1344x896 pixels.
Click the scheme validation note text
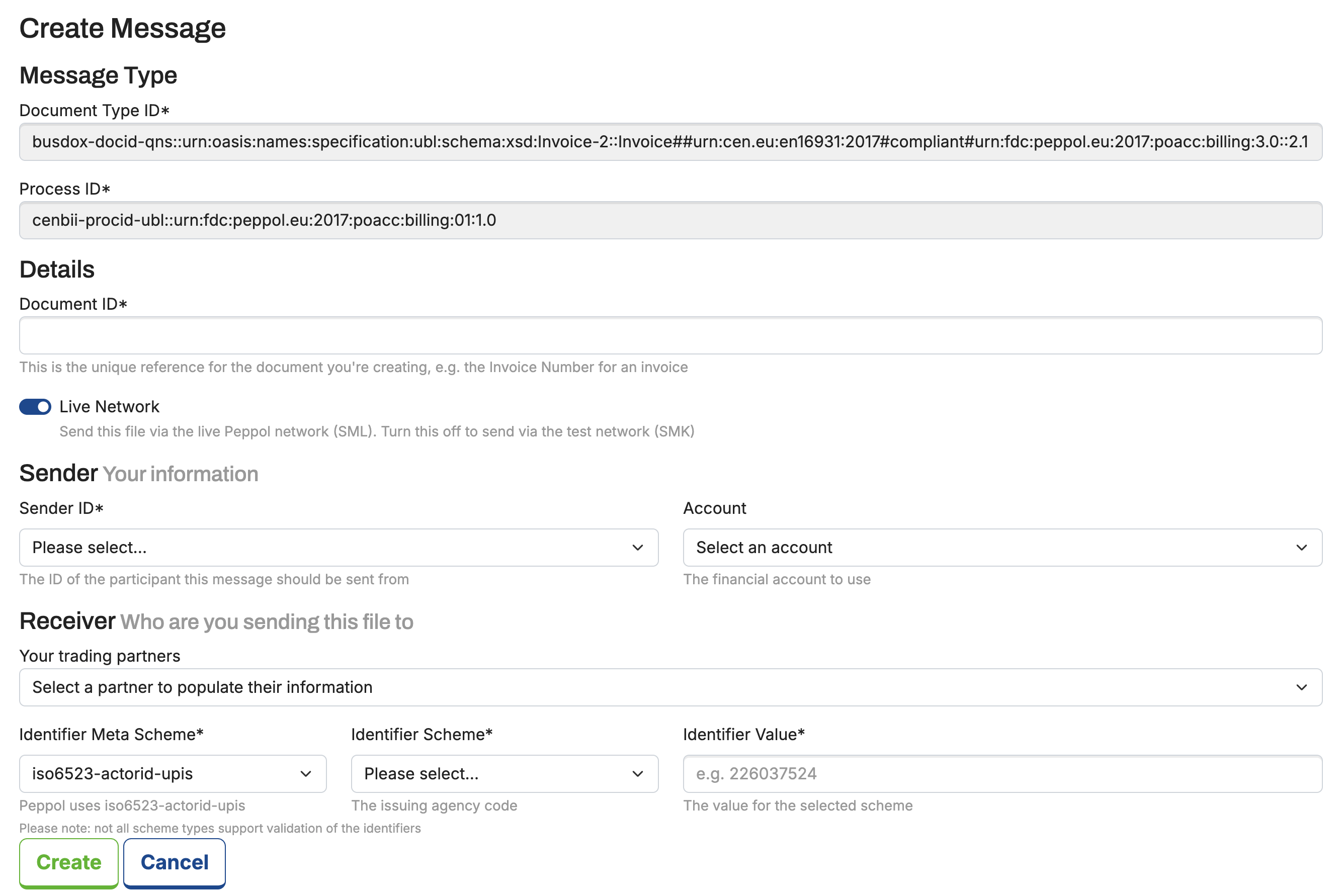[220, 828]
